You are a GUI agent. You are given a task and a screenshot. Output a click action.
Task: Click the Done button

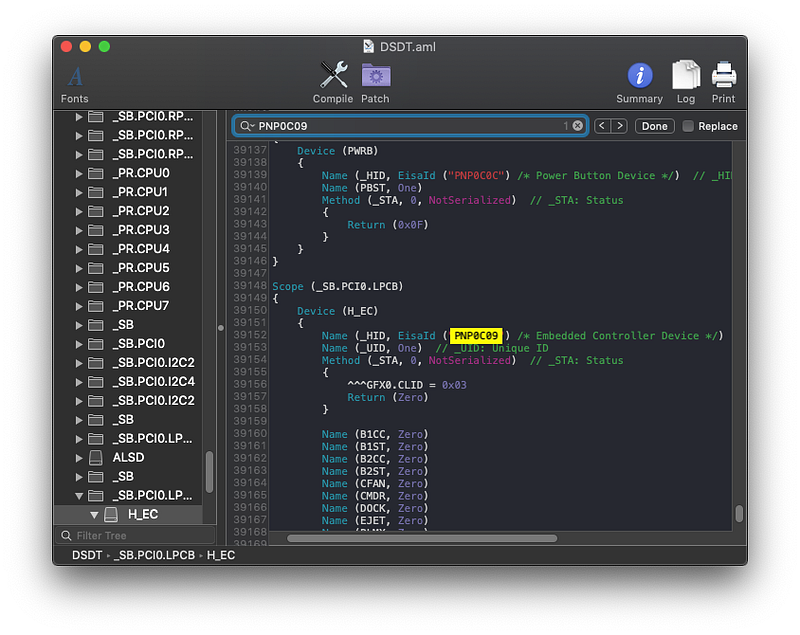coord(654,126)
